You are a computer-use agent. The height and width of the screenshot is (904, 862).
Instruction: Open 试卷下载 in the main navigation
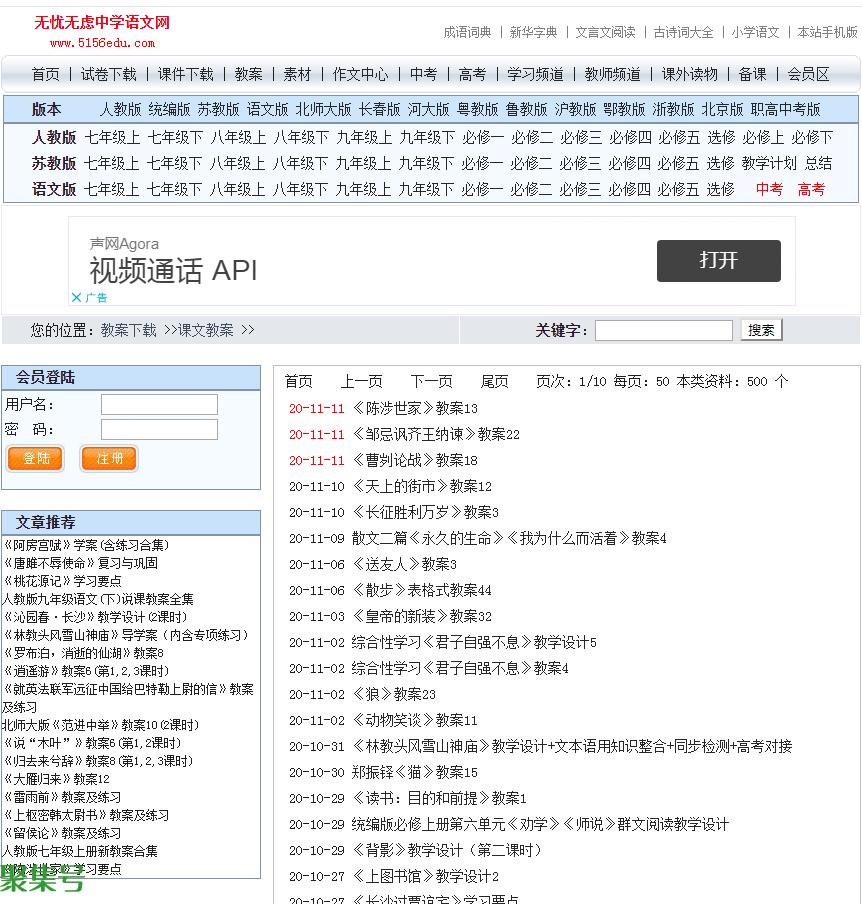tap(108, 74)
